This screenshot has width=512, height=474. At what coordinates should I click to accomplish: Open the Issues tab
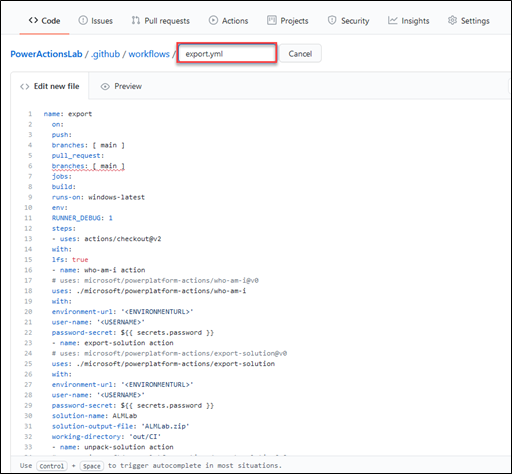[x=96, y=21]
